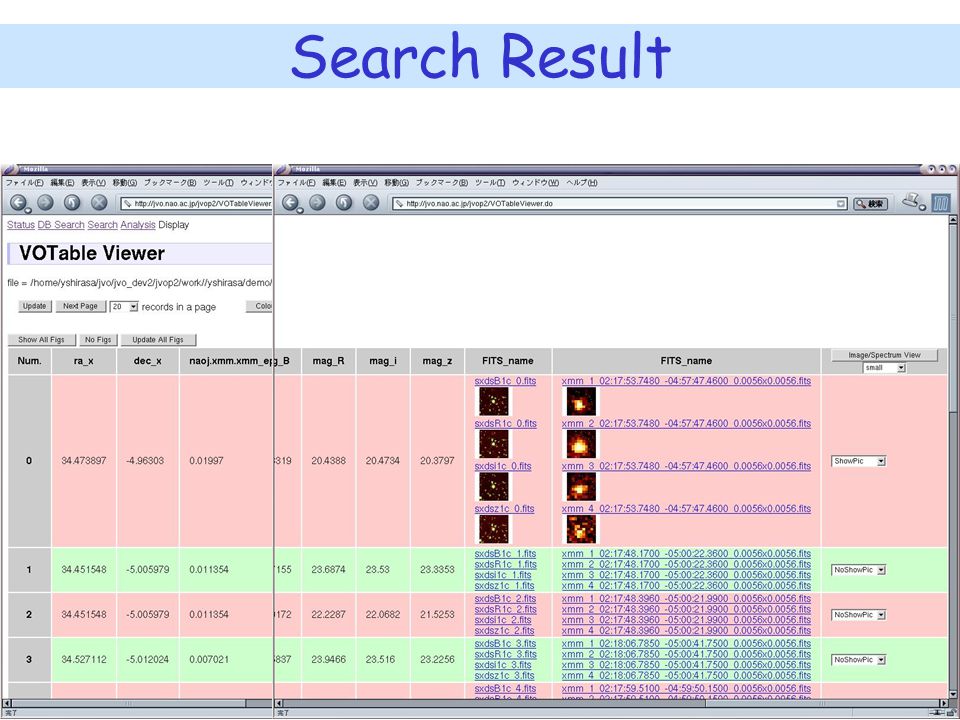Open the small image size dropdown

pos(884,367)
